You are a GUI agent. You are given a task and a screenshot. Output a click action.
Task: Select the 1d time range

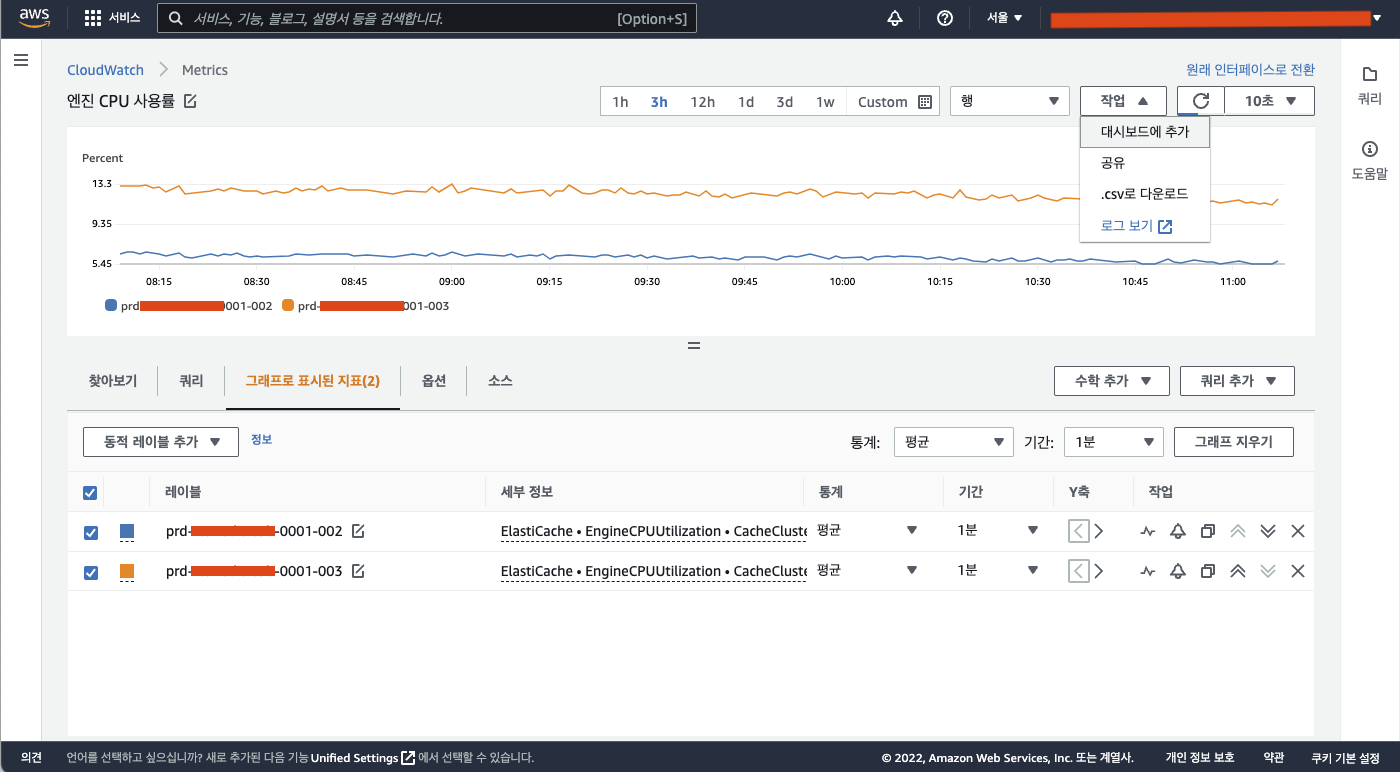click(746, 102)
